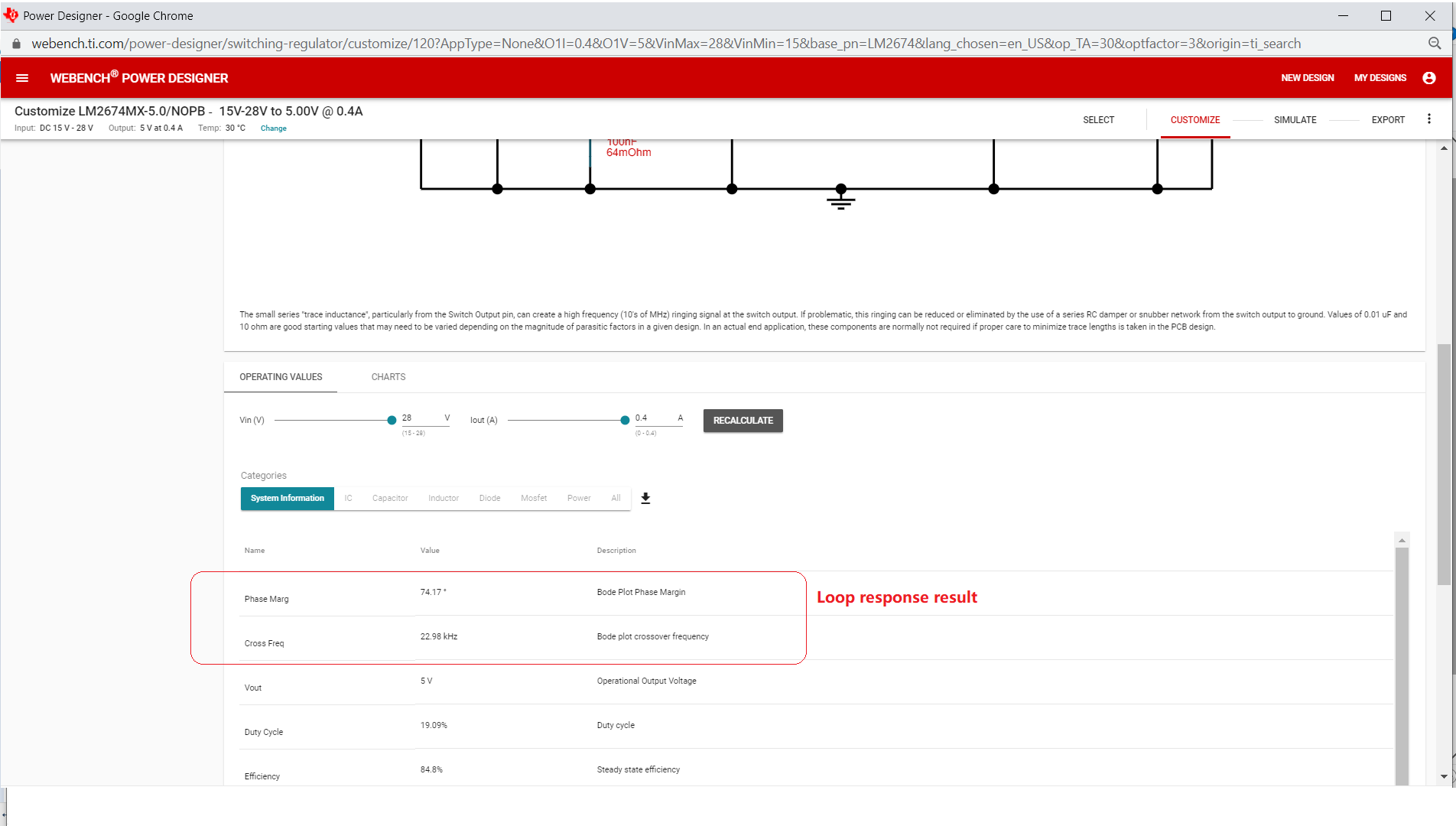The height and width of the screenshot is (826, 1456).
Task: Click the 22.98 kHz crossover value
Action: [x=438, y=636]
